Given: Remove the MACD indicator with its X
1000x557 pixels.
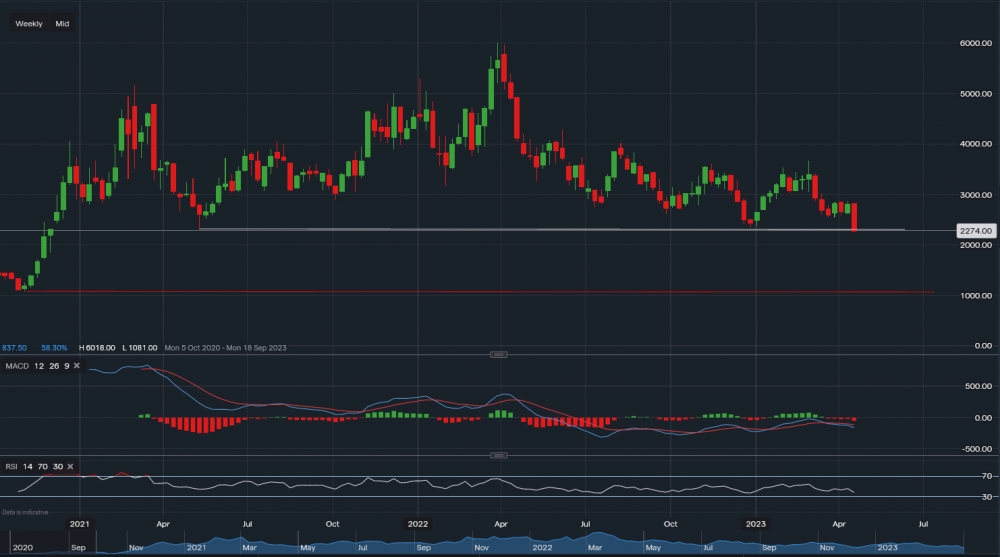Looking at the screenshot, I should [77, 365].
